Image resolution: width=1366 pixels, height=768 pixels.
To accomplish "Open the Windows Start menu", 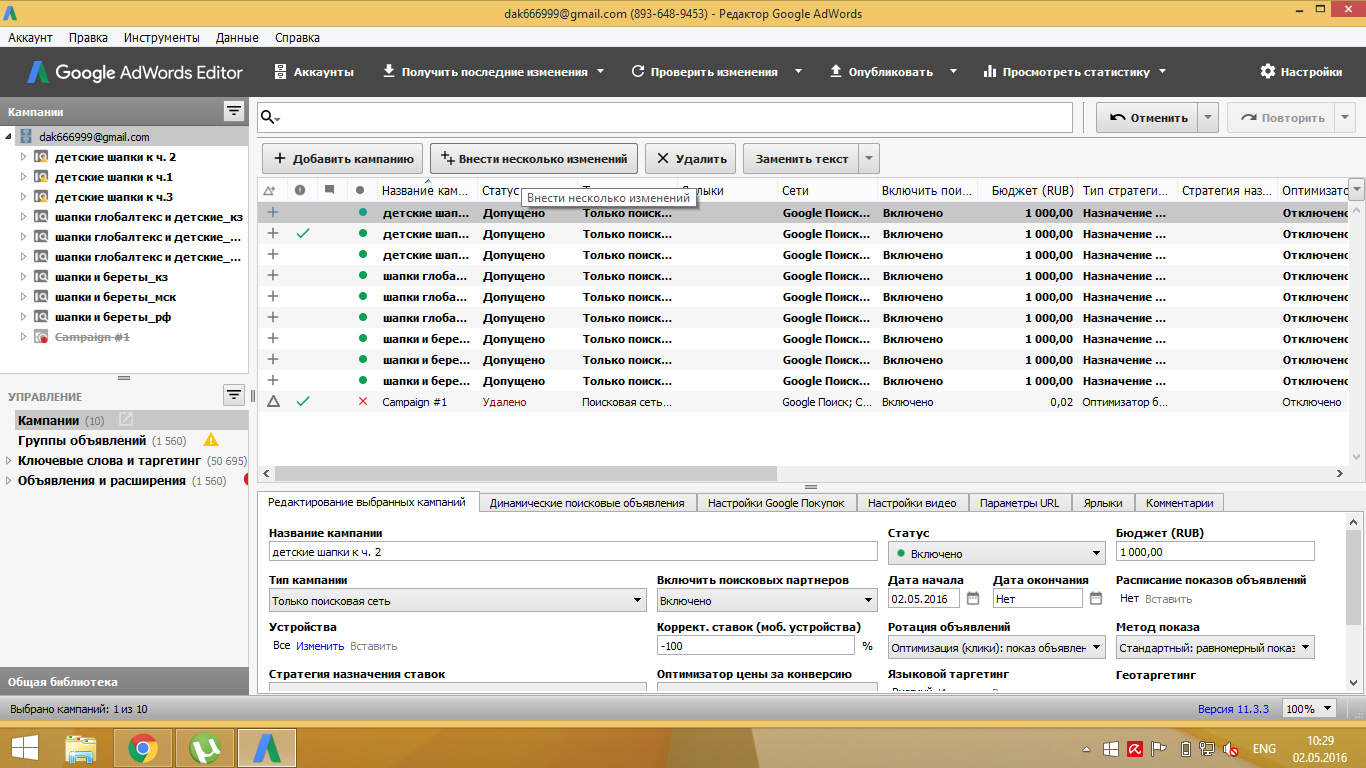I will [24, 748].
